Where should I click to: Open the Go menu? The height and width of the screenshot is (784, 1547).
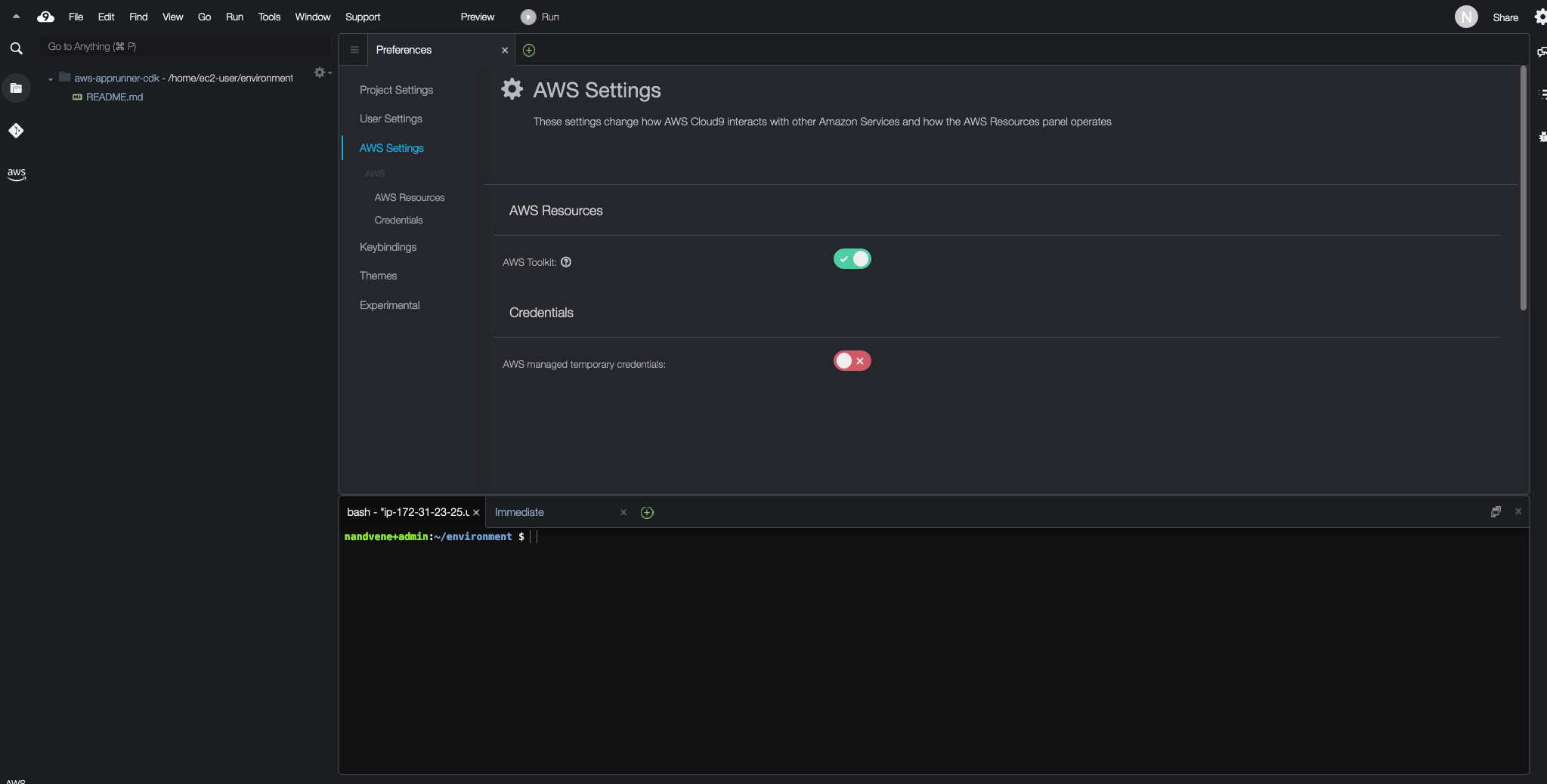[x=204, y=17]
